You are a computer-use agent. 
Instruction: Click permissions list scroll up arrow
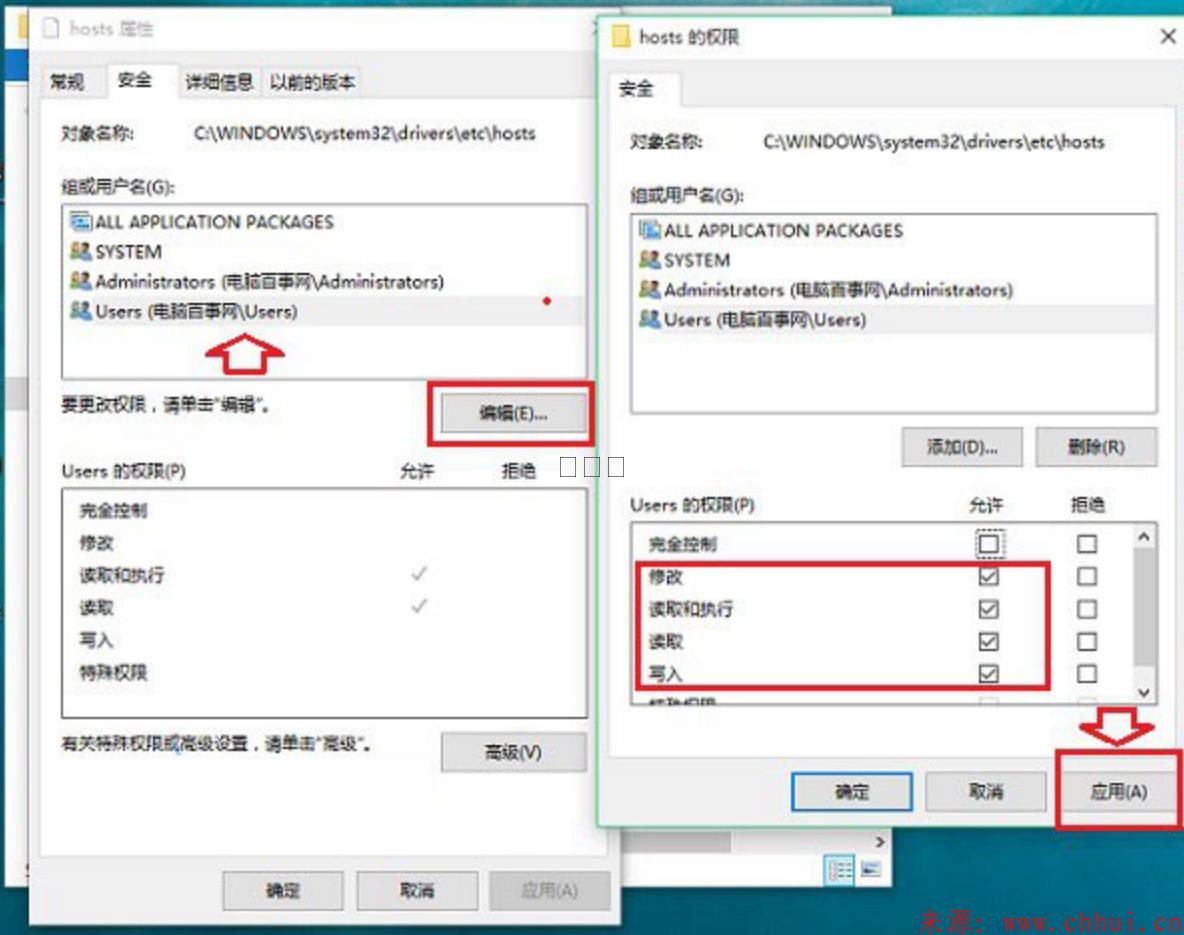1144,536
